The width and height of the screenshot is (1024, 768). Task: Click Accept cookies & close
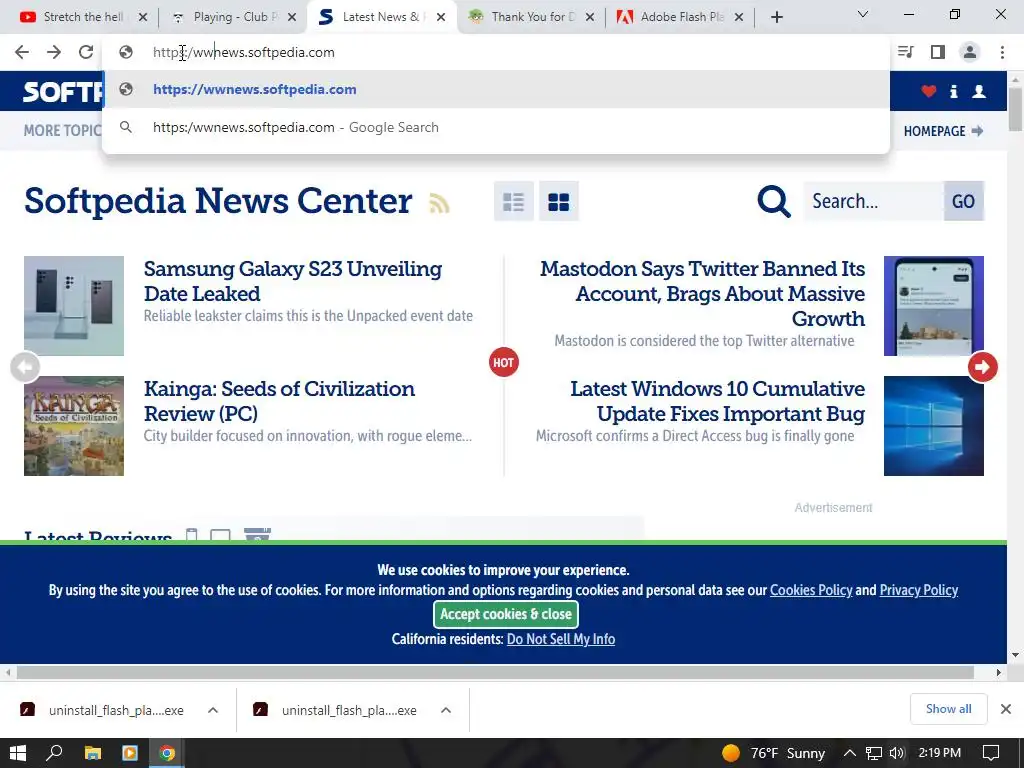click(x=506, y=614)
